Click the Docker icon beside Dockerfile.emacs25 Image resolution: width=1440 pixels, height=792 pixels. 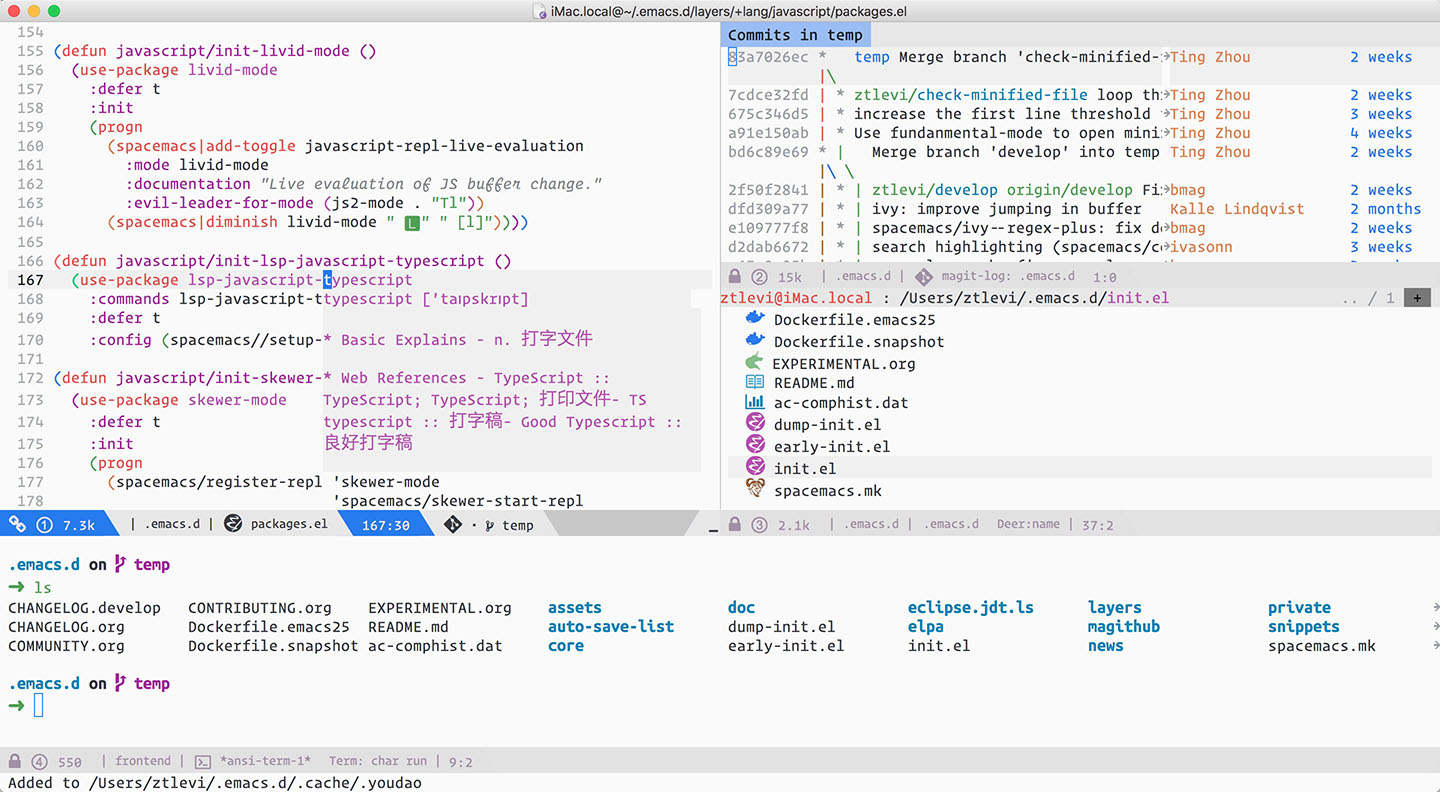[755, 319]
